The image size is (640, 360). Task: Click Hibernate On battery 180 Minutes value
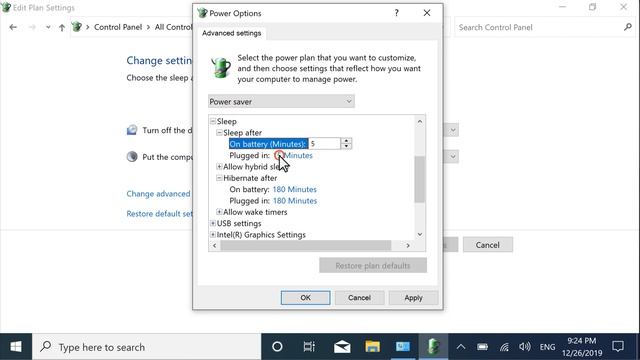tap(294, 189)
